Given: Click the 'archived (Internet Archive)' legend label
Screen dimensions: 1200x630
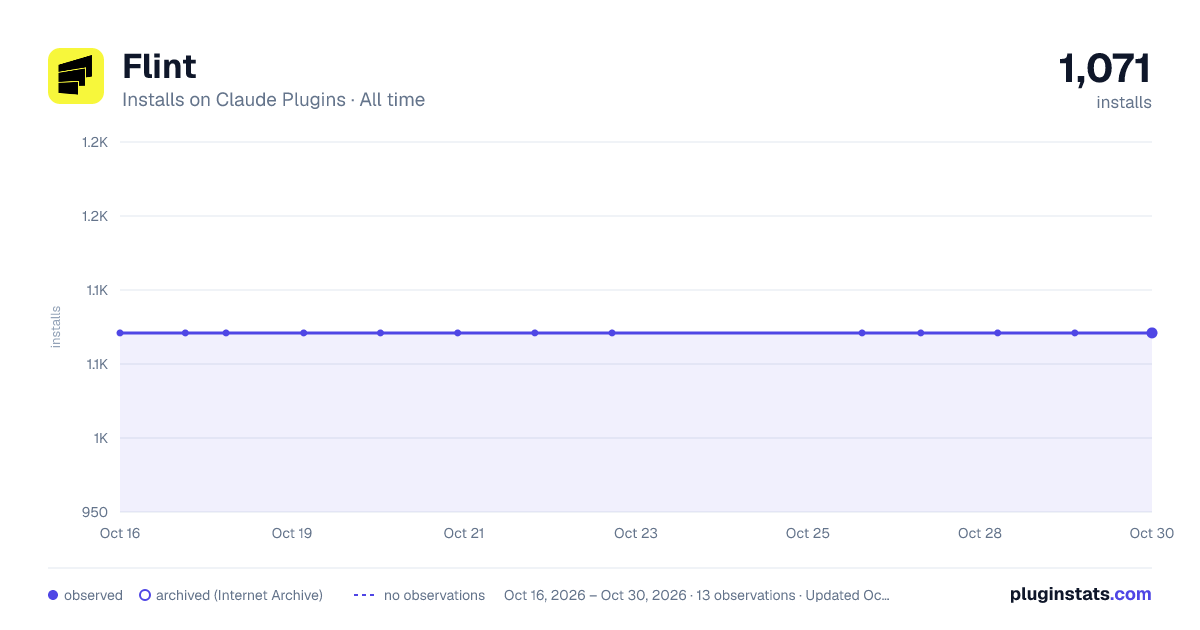Looking at the screenshot, I should pos(239,595).
